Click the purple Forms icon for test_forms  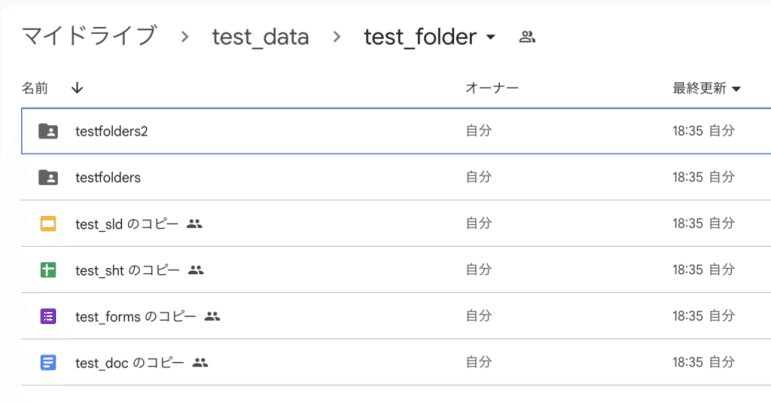pyautogui.click(x=48, y=316)
